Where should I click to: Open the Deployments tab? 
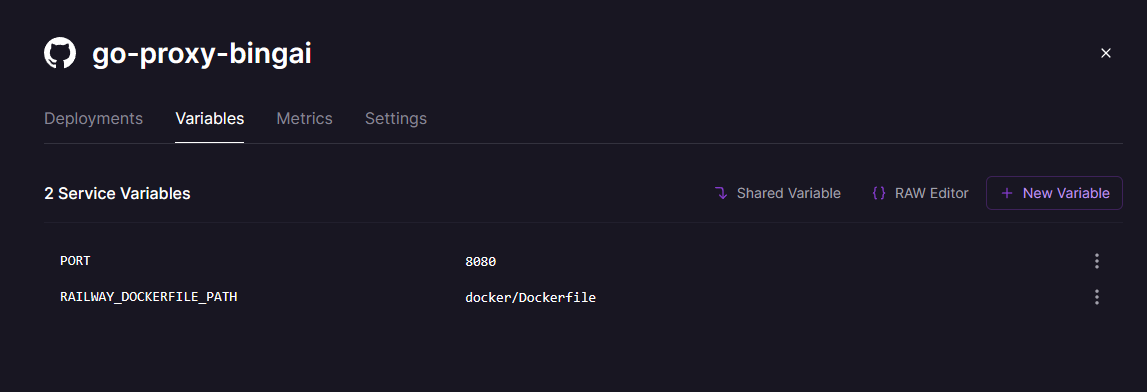click(94, 118)
